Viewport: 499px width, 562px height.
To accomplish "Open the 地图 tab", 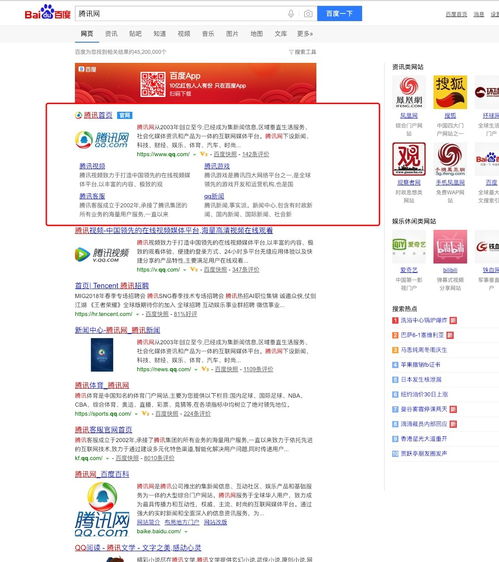I will pos(256,34).
